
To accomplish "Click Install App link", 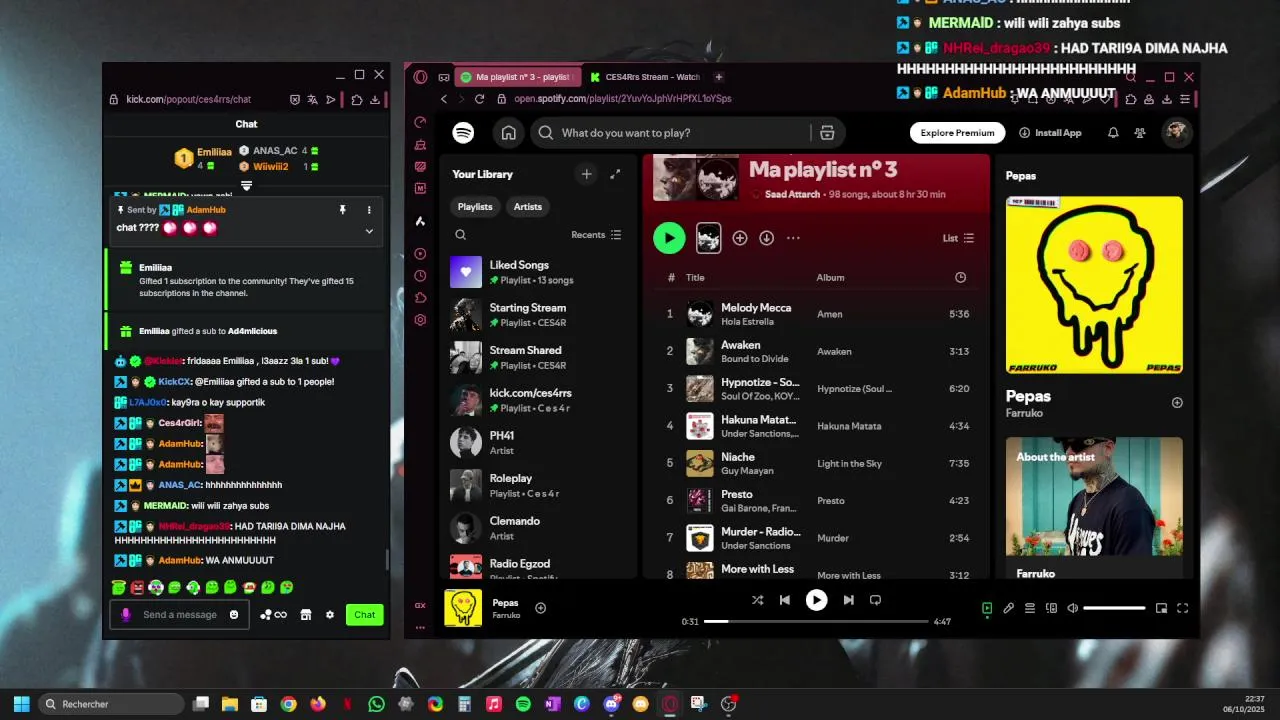I will pos(1050,133).
